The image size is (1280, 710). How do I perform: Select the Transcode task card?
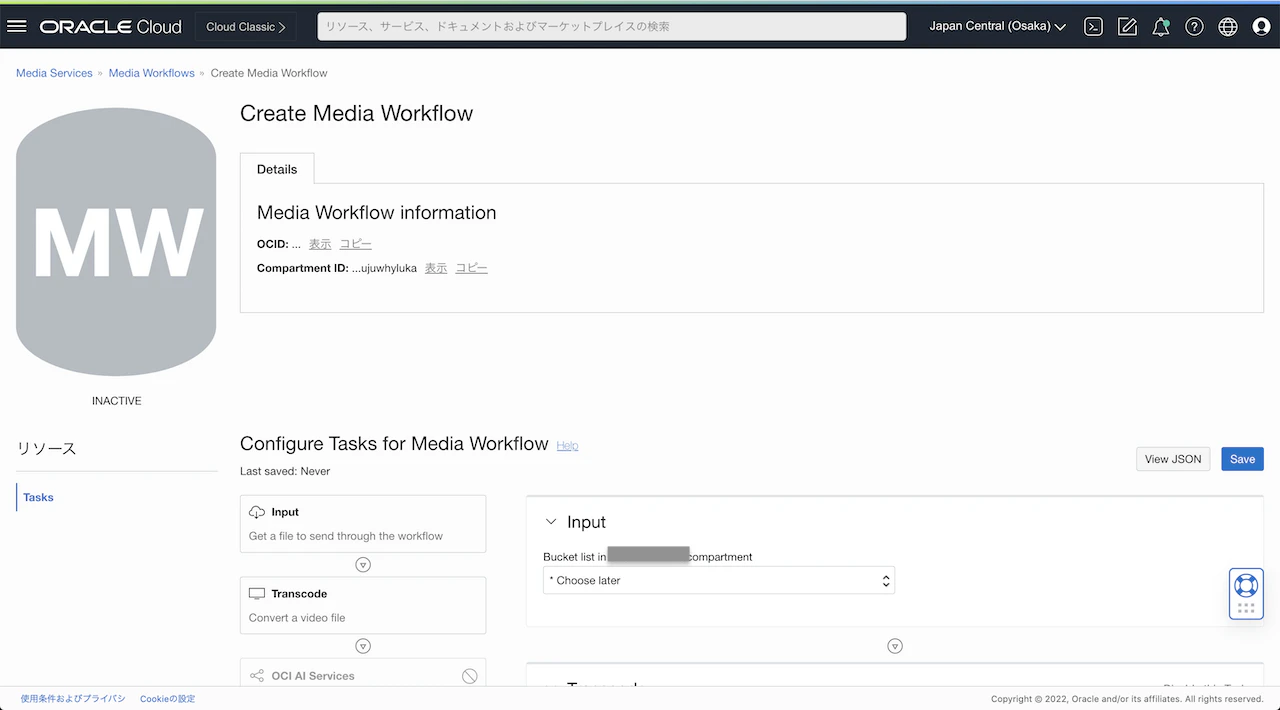tap(363, 605)
